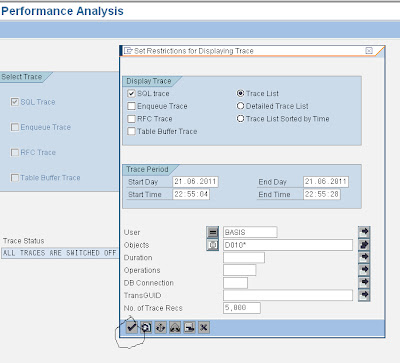Click the pattern selection option icon for Objects

pyautogui.click(x=213, y=245)
